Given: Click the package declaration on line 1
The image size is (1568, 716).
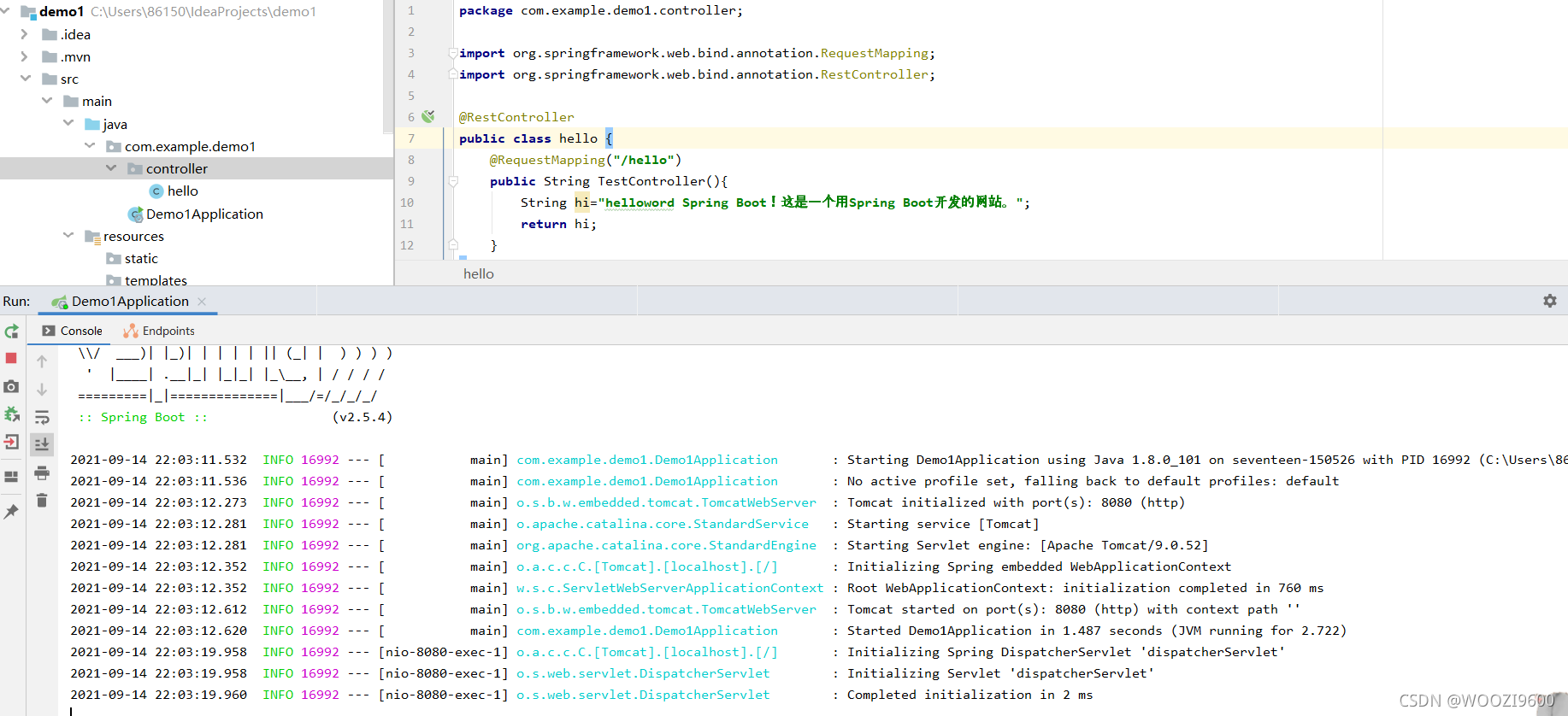Looking at the screenshot, I should (x=601, y=10).
